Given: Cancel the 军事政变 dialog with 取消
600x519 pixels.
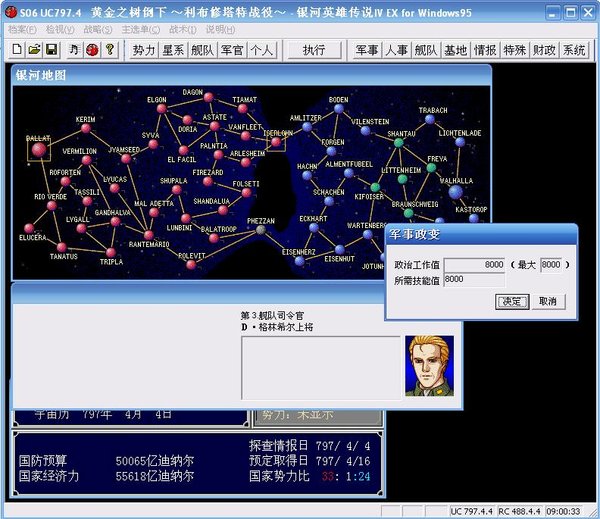Looking at the screenshot, I should coord(548,302).
